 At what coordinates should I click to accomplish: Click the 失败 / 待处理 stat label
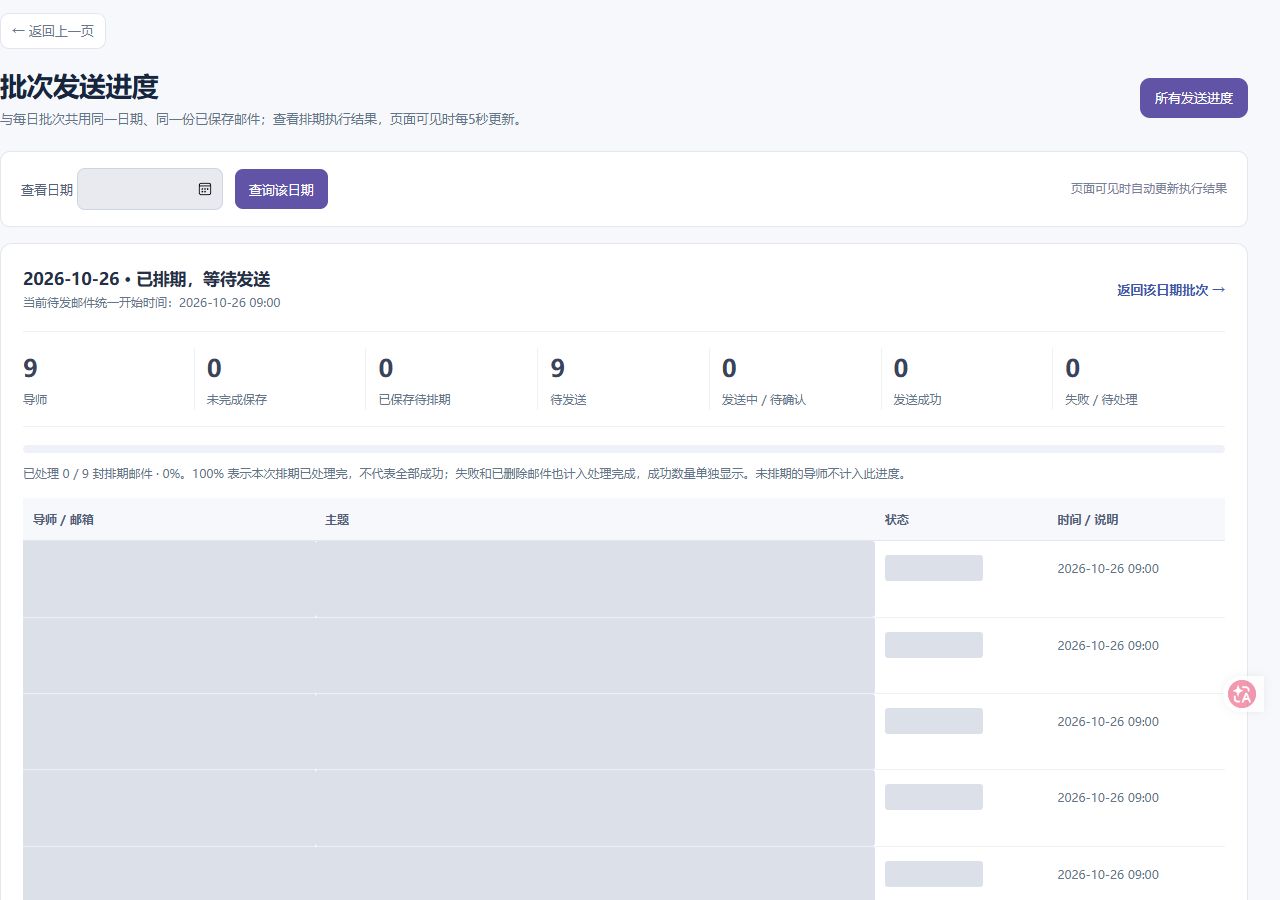(1101, 400)
